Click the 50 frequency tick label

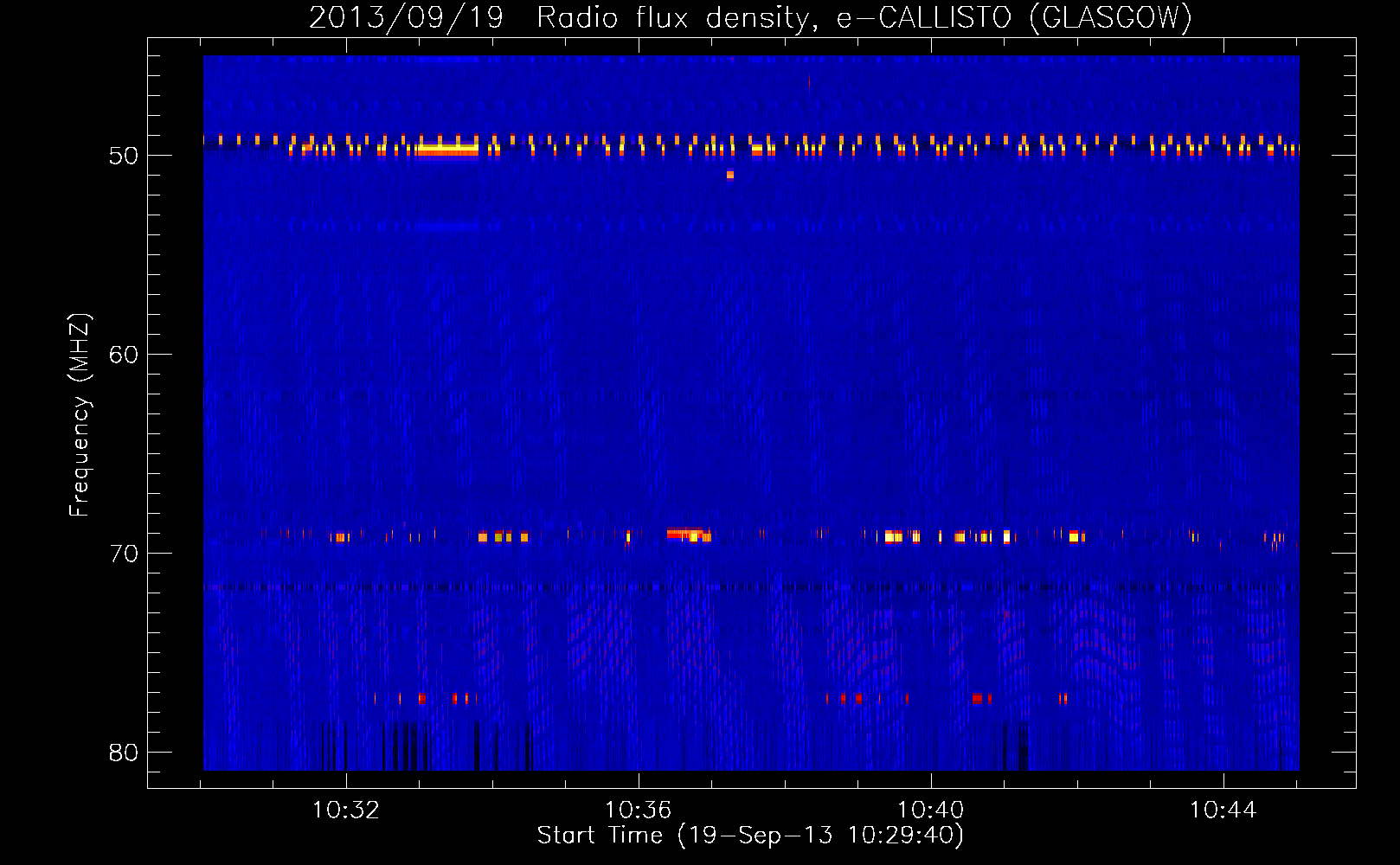(x=124, y=156)
